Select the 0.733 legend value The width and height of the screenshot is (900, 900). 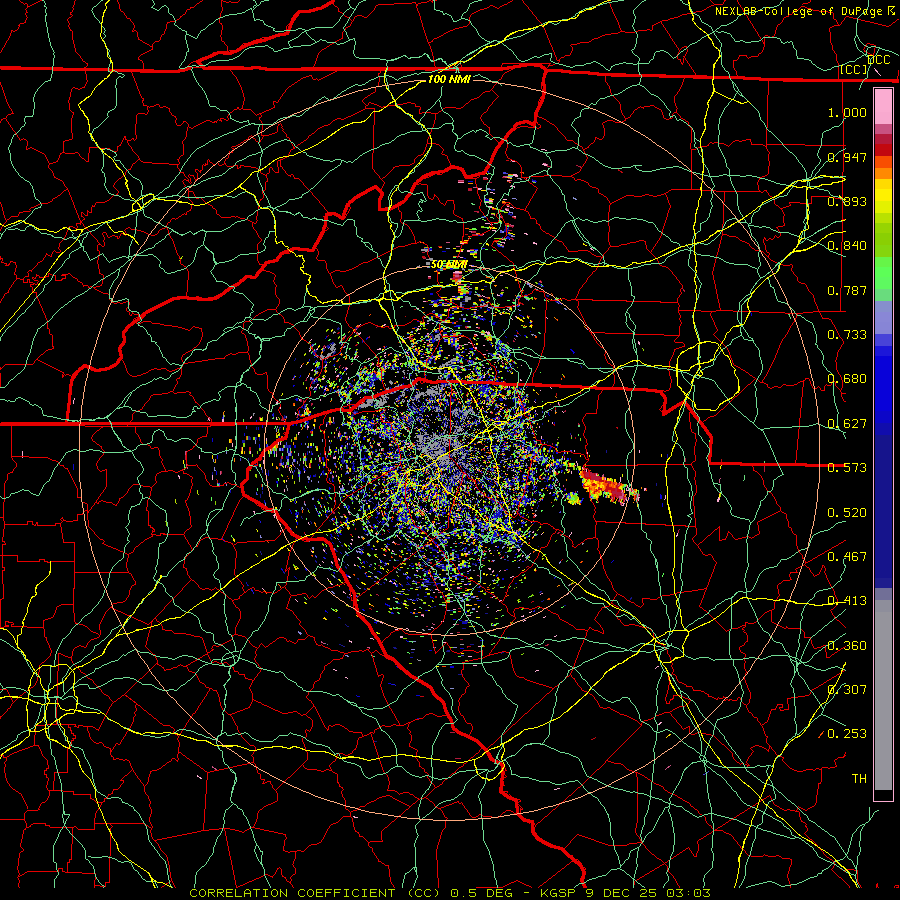[847, 335]
